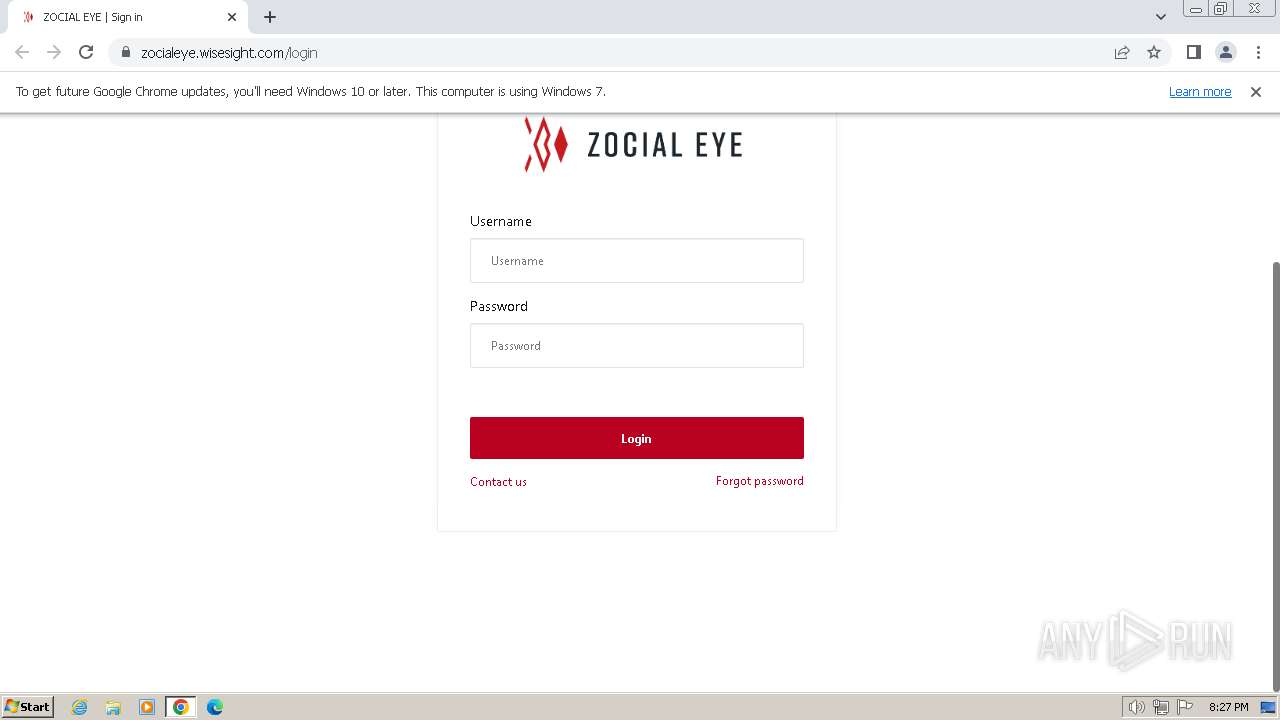Click the volume speaker tray icon

pos(1136,707)
